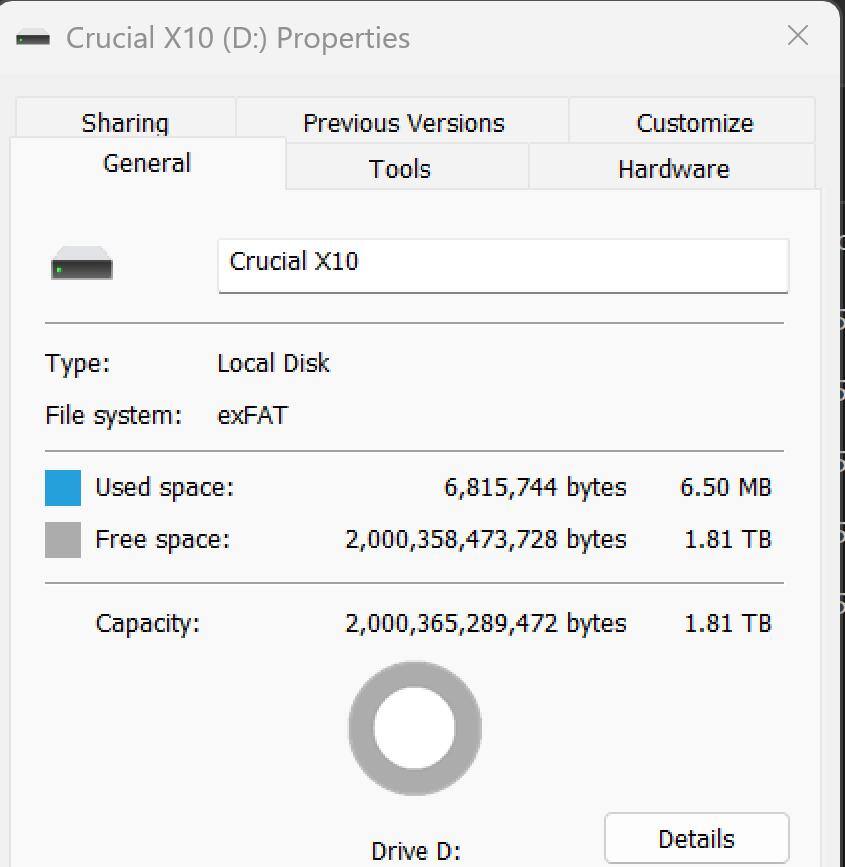Click the blue Used space color swatch

coord(63,488)
